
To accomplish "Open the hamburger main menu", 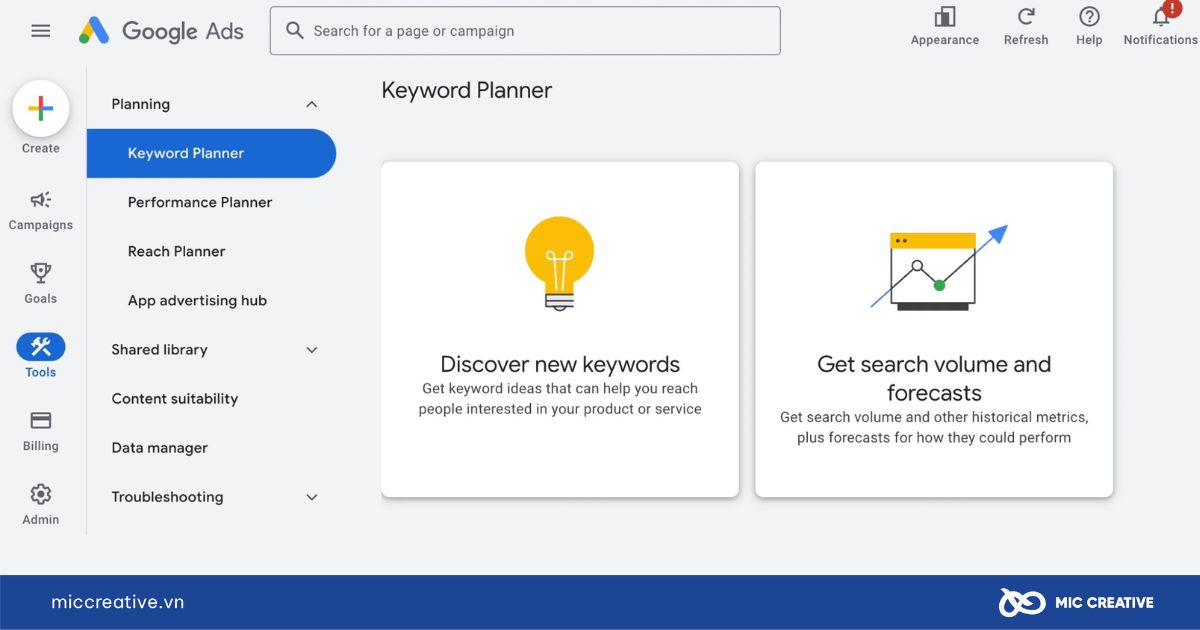I will 41,31.
